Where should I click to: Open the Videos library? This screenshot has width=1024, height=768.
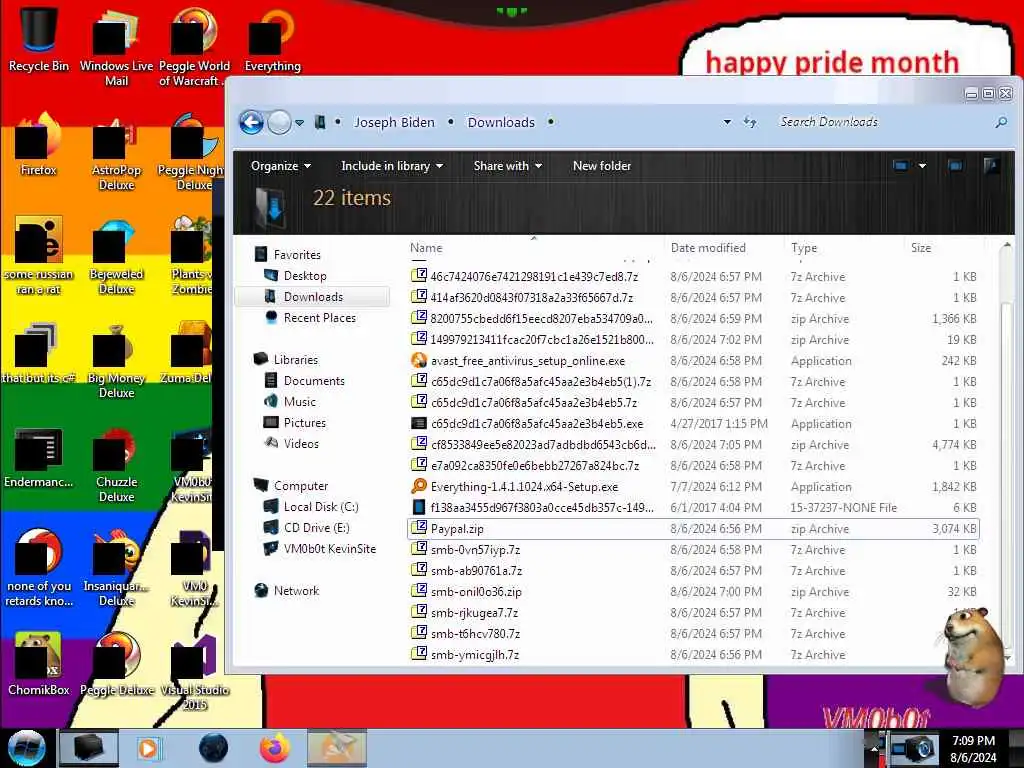301,443
